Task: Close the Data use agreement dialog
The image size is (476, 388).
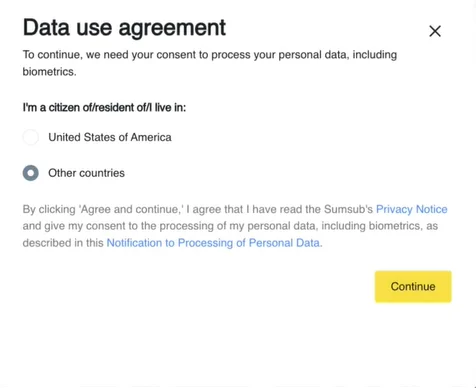Action: point(435,31)
